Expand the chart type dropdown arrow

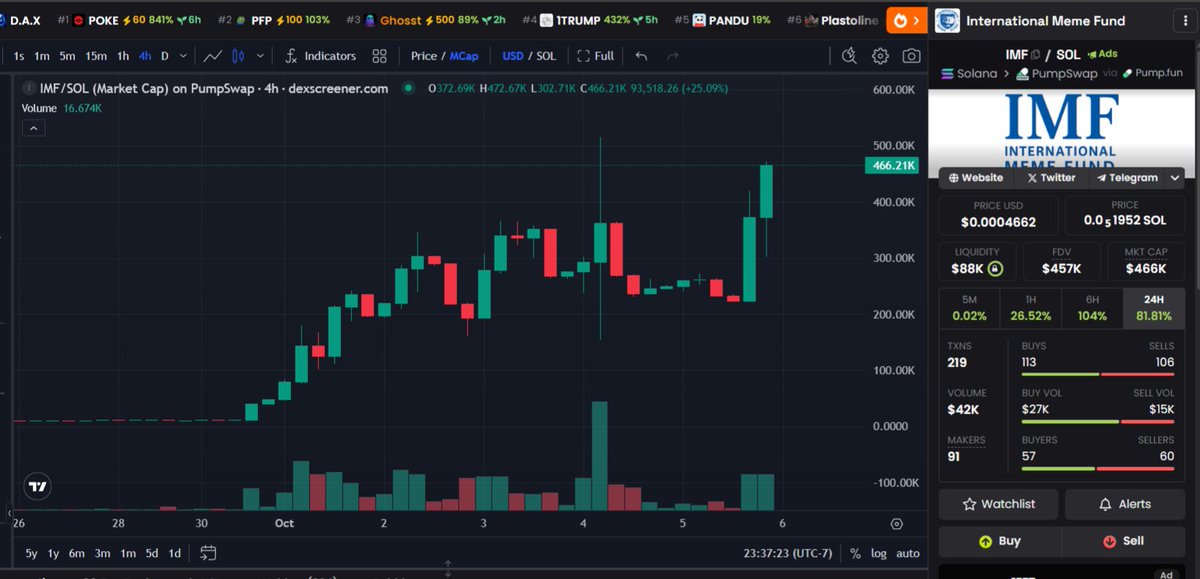point(261,56)
